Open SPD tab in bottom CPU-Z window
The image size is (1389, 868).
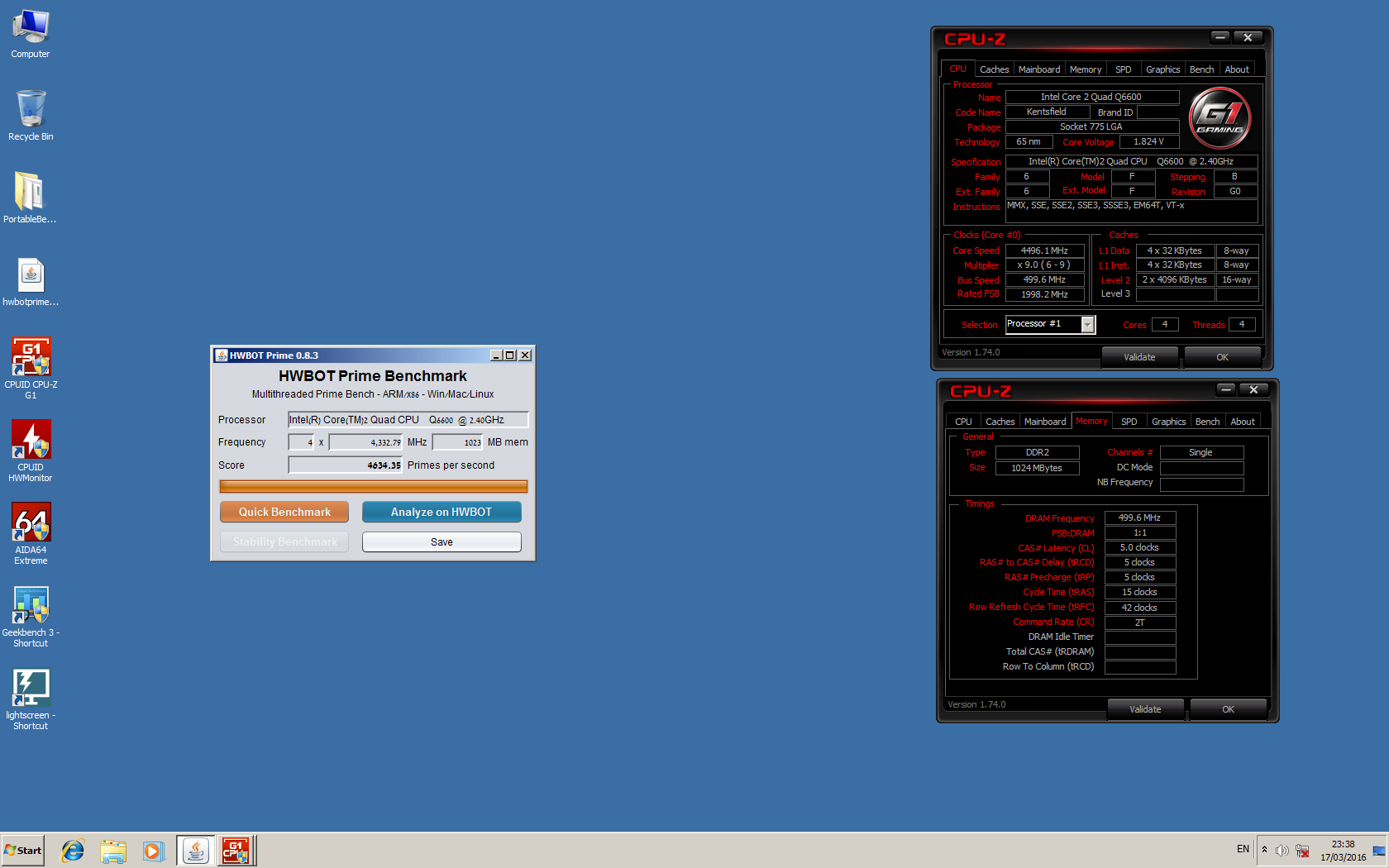(x=1129, y=422)
